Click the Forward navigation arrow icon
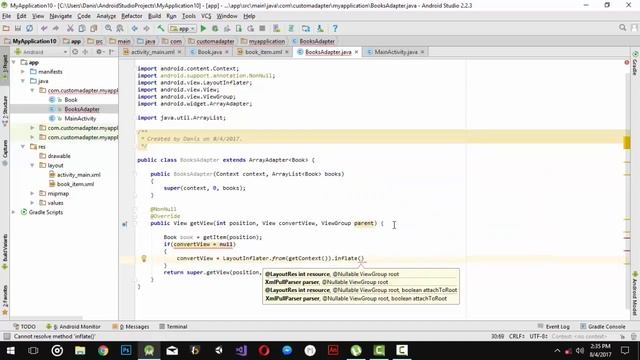Viewport: 640px width, 360px height. pos(146,29)
